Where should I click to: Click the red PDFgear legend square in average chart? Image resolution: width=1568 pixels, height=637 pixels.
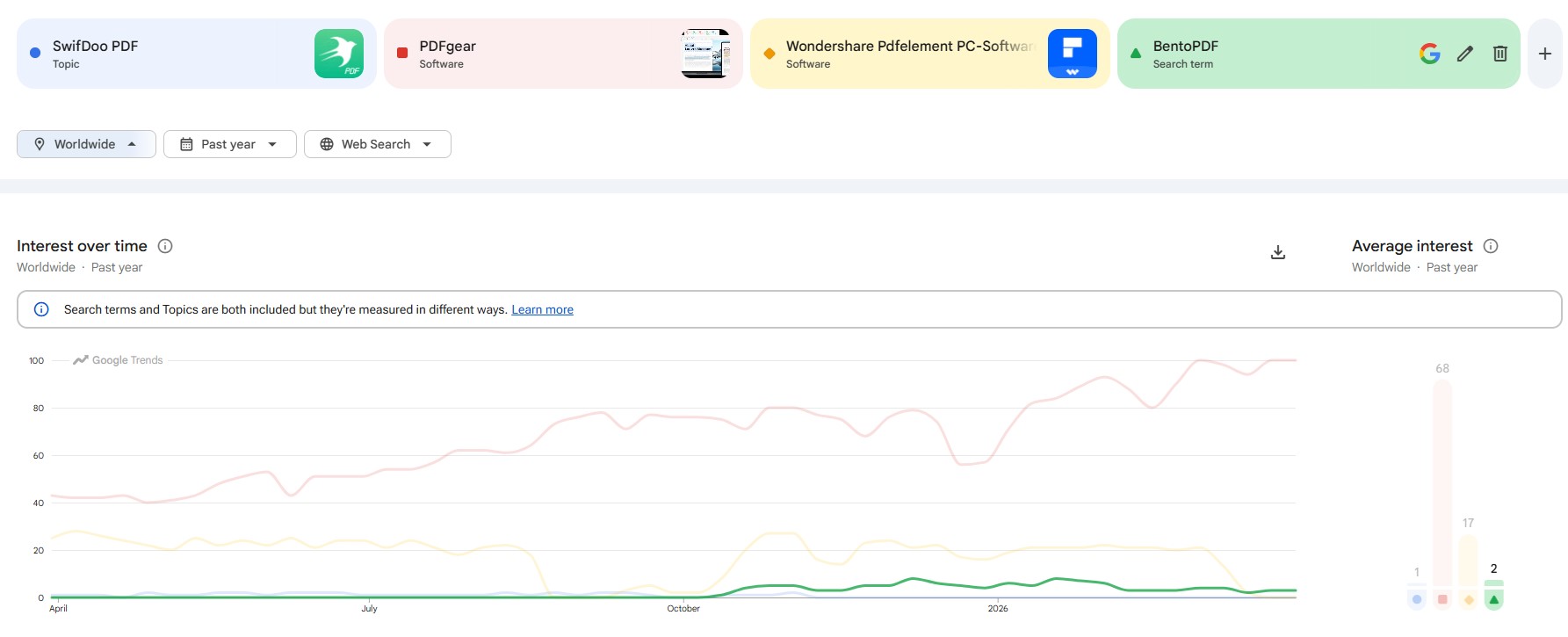tap(1442, 599)
